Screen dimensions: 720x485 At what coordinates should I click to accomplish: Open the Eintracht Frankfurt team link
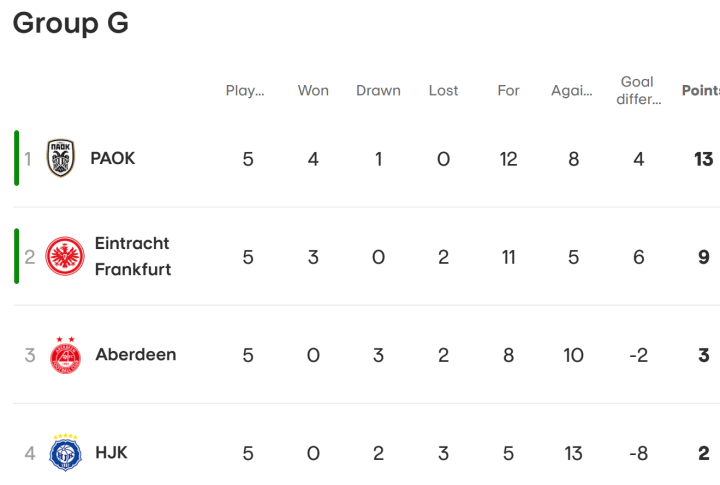132,257
